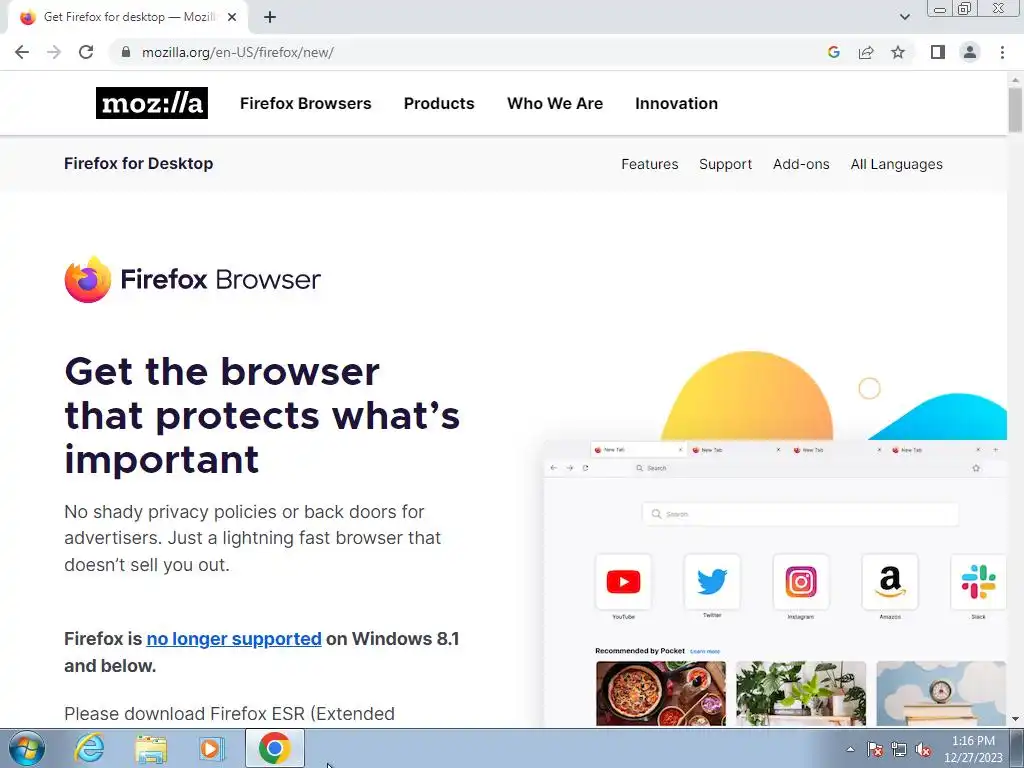
Task: Open the Innovation menu
Action: coord(677,103)
